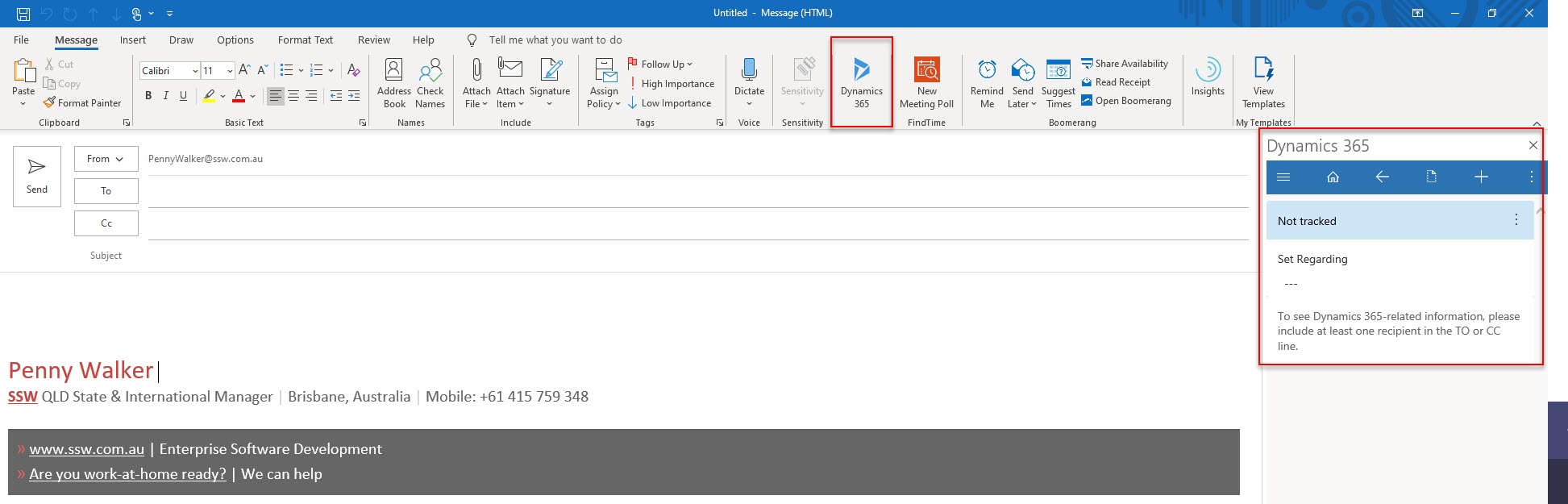
Task: Click the red font color swatch
Action: [239, 96]
